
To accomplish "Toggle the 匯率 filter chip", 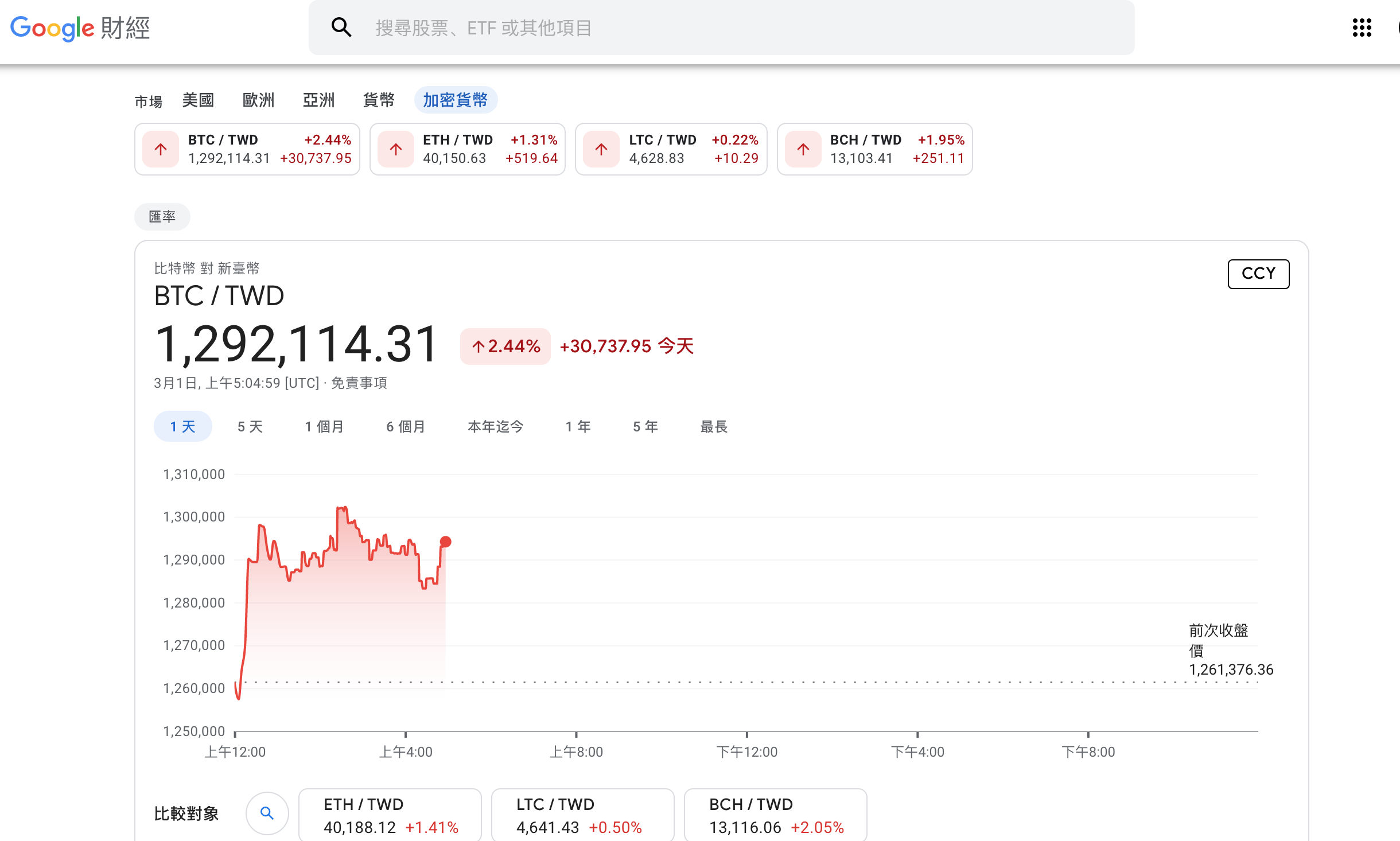I will [162, 216].
